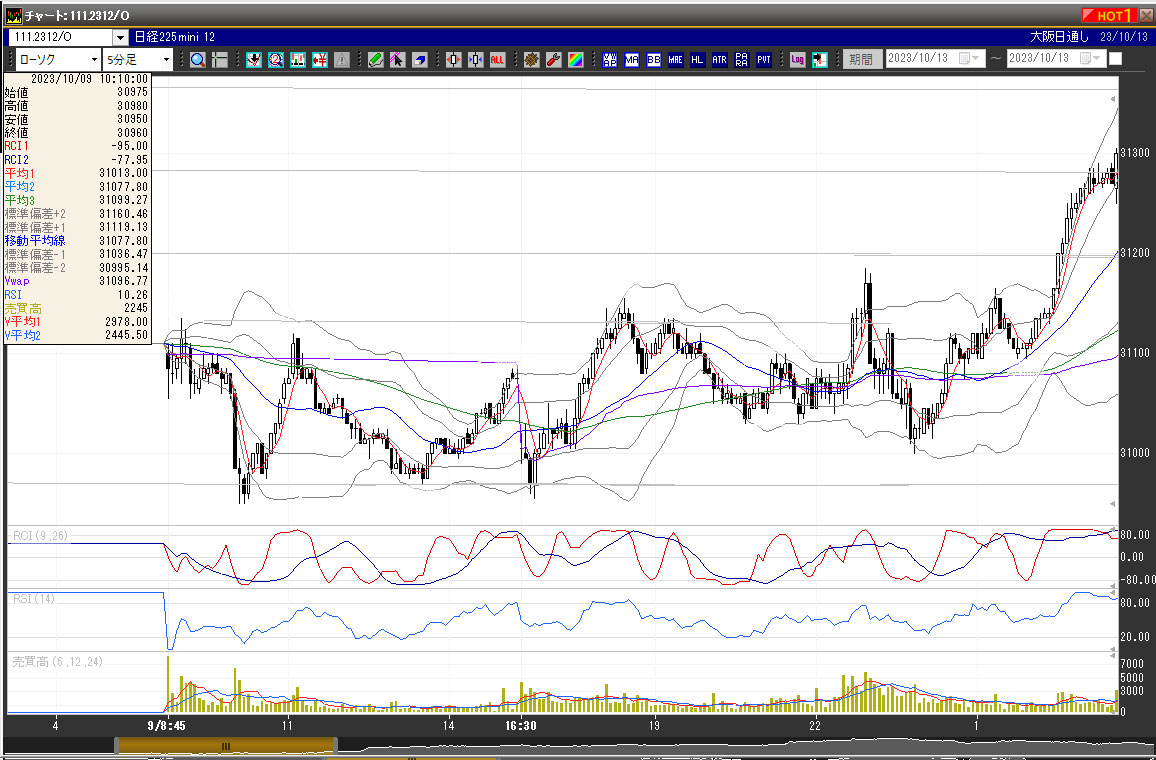Image resolution: width=1156 pixels, height=760 pixels.
Task: Click the chart window title bar icon
Action: click(x=13, y=15)
